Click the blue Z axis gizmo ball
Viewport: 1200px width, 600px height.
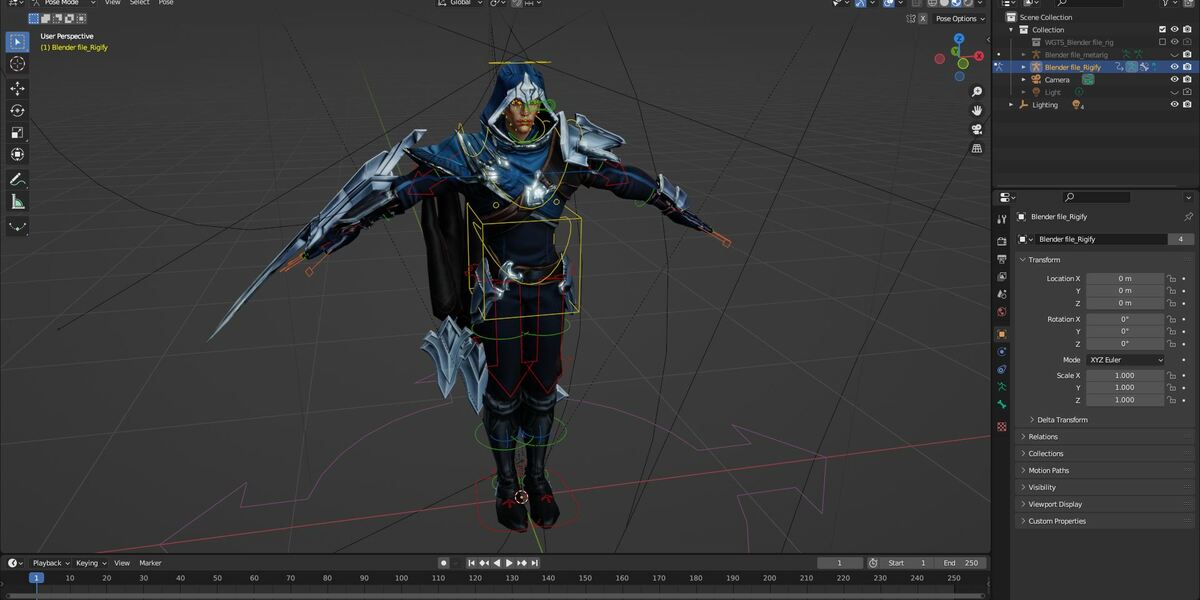(958, 39)
